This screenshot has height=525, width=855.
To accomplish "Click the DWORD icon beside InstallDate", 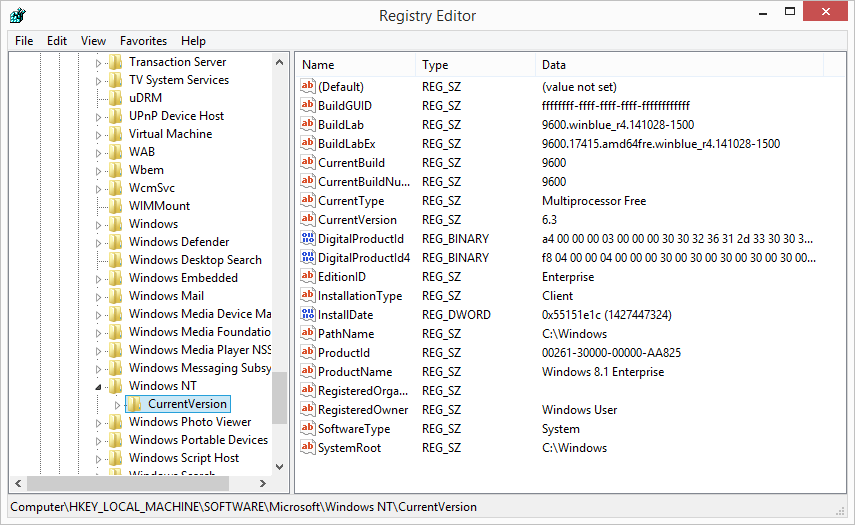I will tap(308, 315).
